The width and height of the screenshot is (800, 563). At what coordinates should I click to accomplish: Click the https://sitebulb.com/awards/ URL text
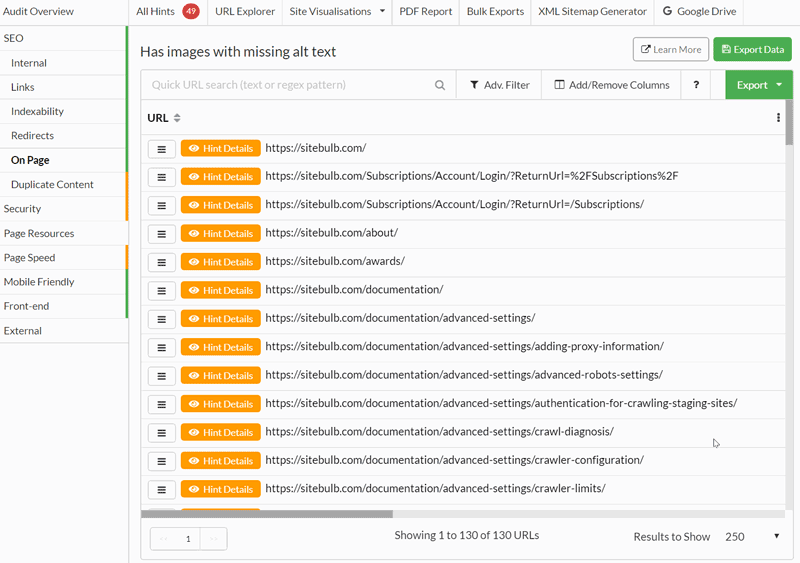pos(335,261)
